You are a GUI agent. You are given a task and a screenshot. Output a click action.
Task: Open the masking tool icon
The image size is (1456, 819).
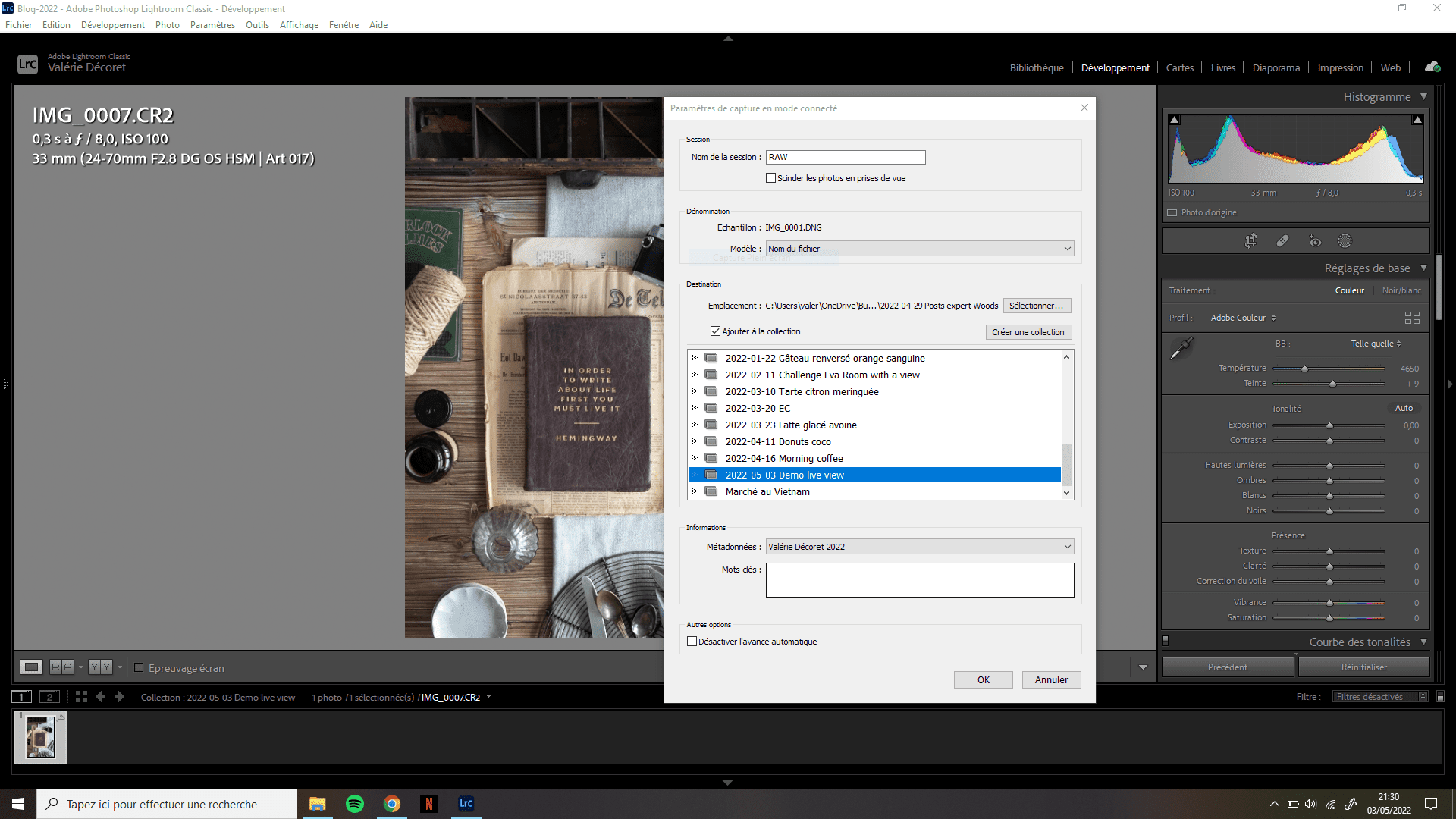pos(1345,241)
